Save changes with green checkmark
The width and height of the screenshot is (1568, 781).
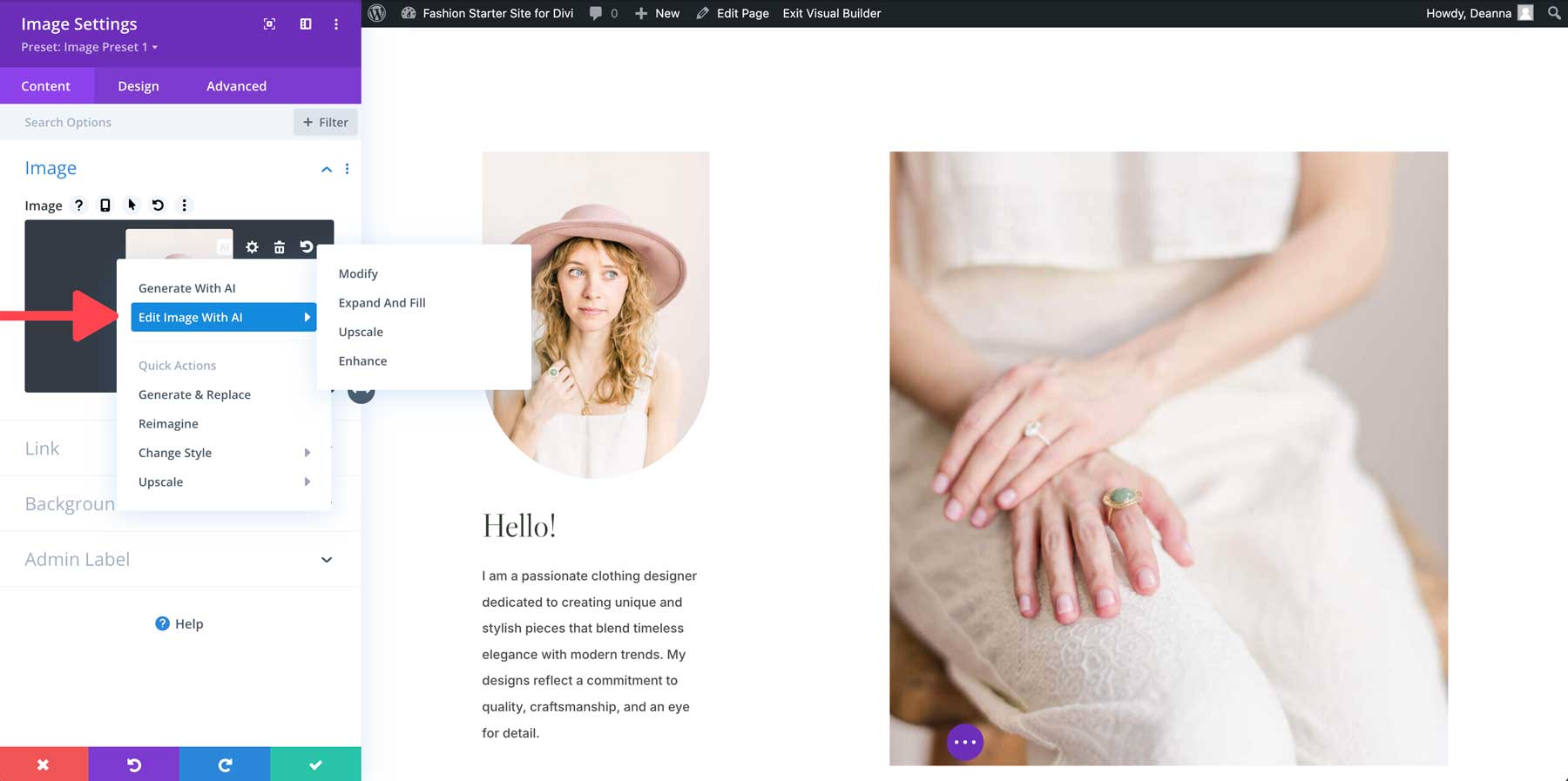click(315, 764)
